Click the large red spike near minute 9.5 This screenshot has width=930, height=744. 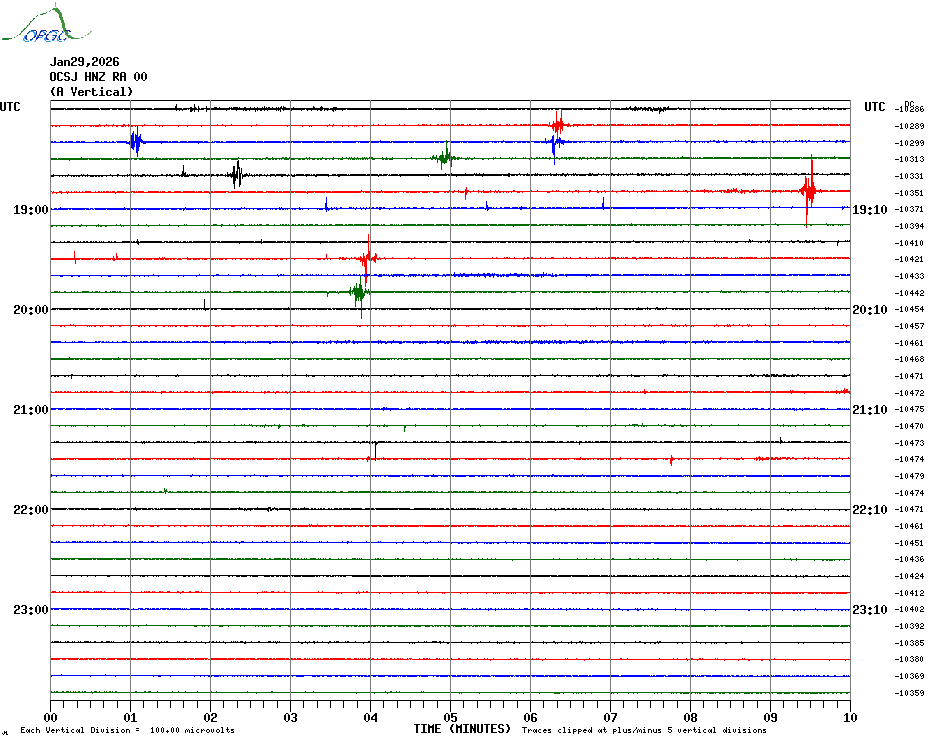click(809, 190)
